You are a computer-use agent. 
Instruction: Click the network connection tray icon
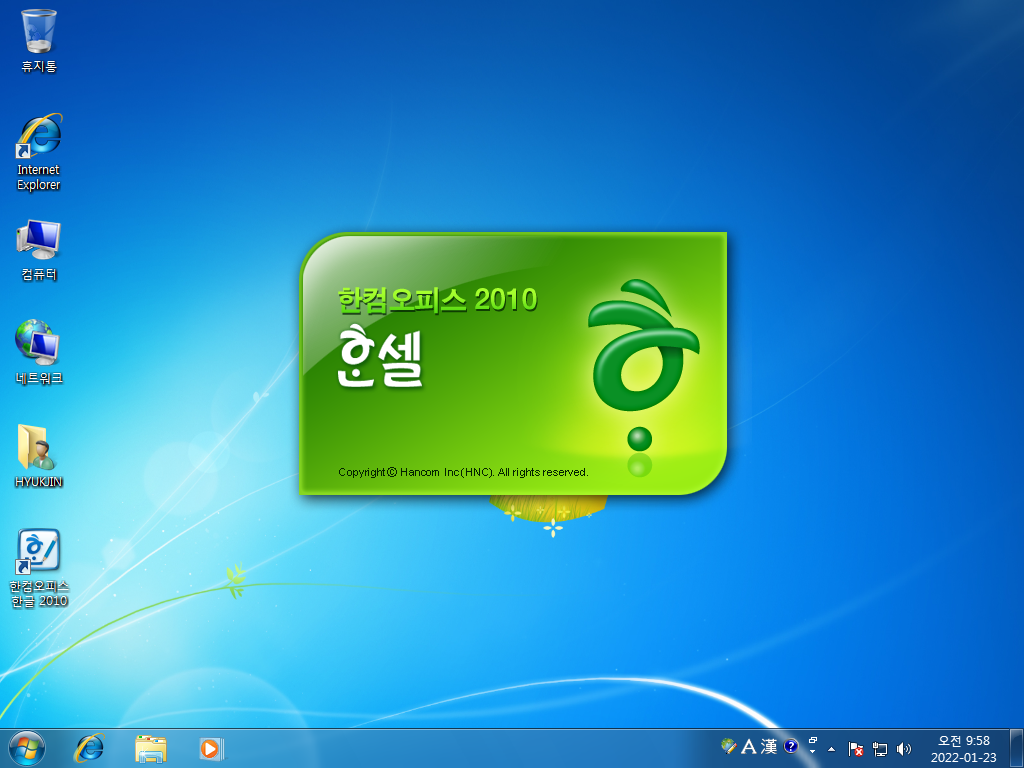tap(880, 749)
